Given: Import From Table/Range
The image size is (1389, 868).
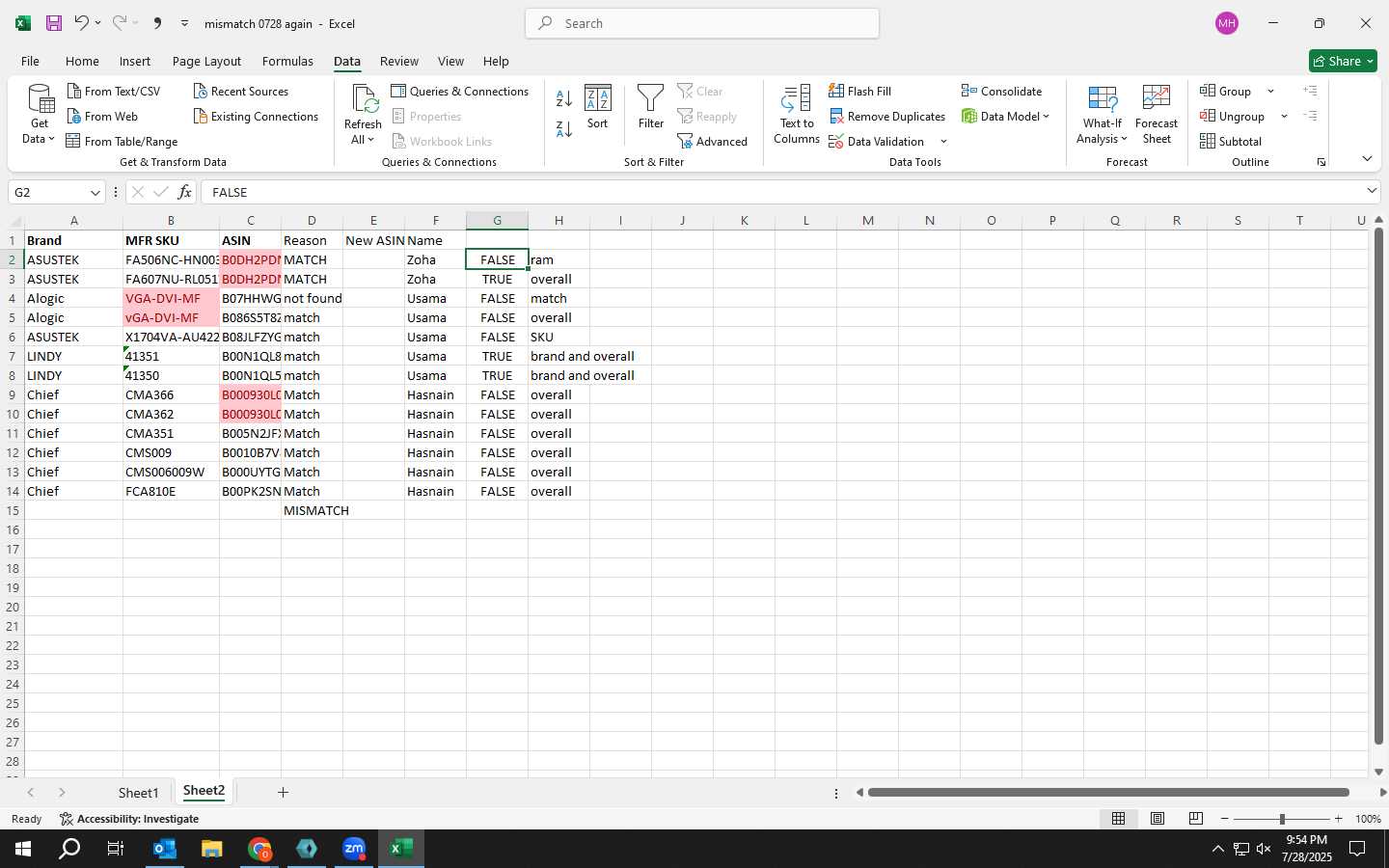Looking at the screenshot, I should tap(122, 142).
